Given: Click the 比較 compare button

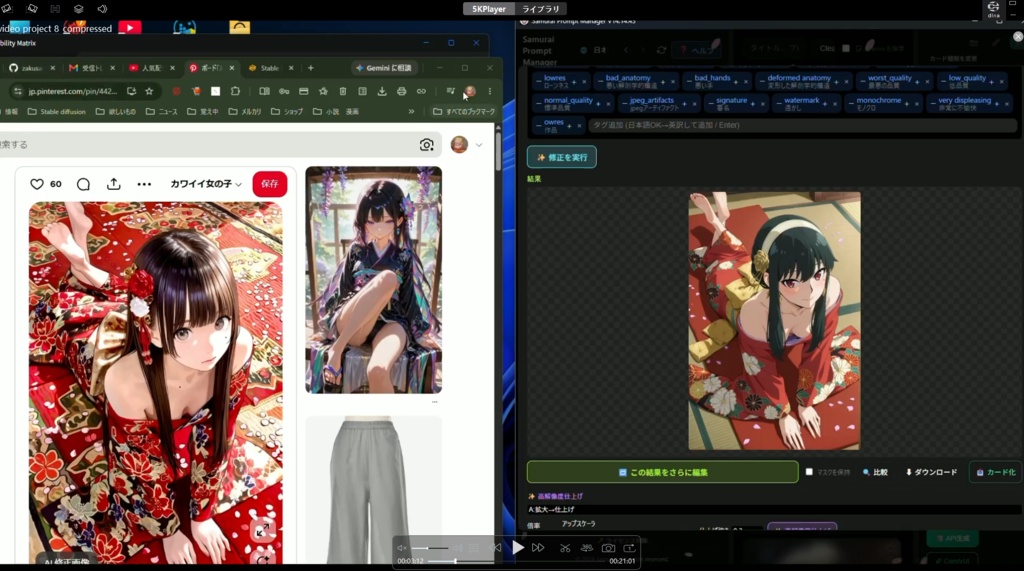Looking at the screenshot, I should pos(875,472).
